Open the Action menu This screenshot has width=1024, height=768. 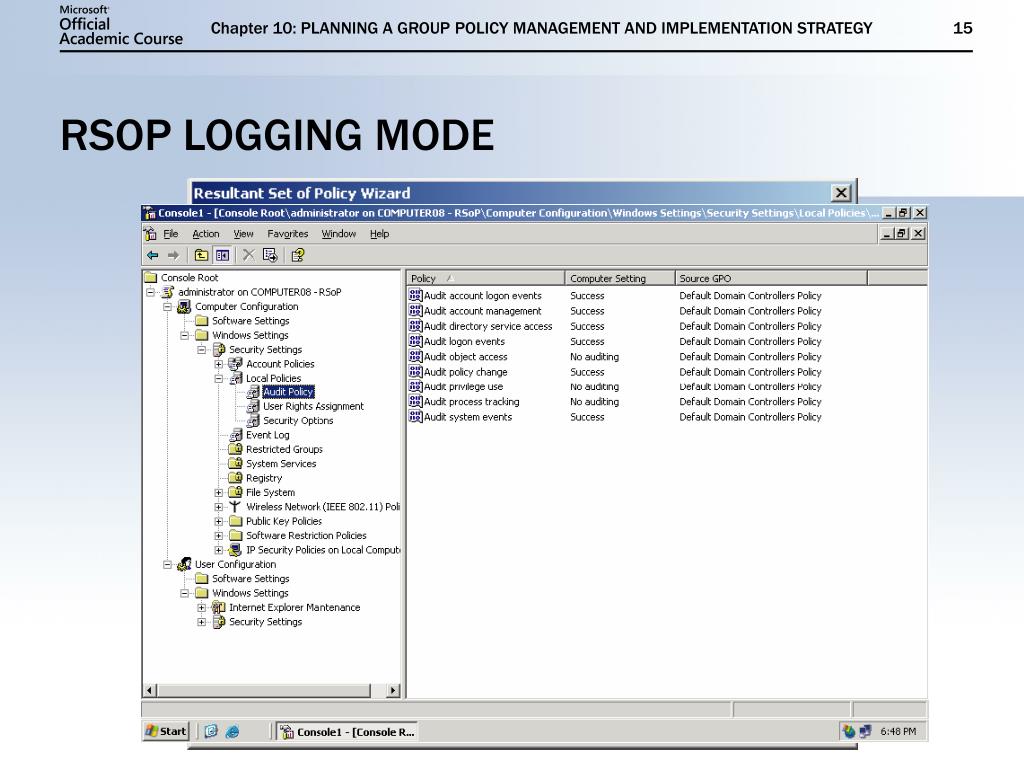206,234
